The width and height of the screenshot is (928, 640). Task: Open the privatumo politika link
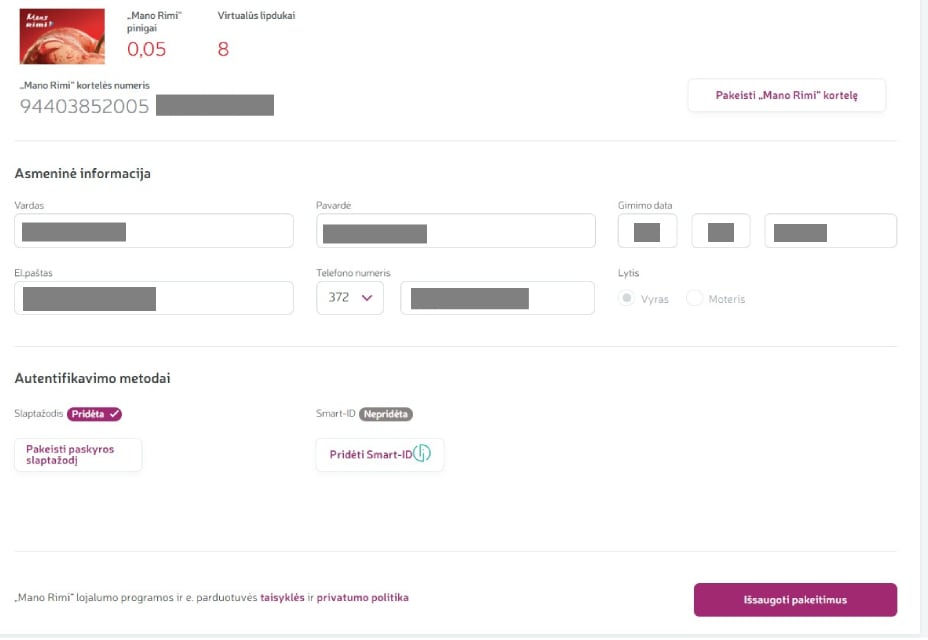click(362, 598)
